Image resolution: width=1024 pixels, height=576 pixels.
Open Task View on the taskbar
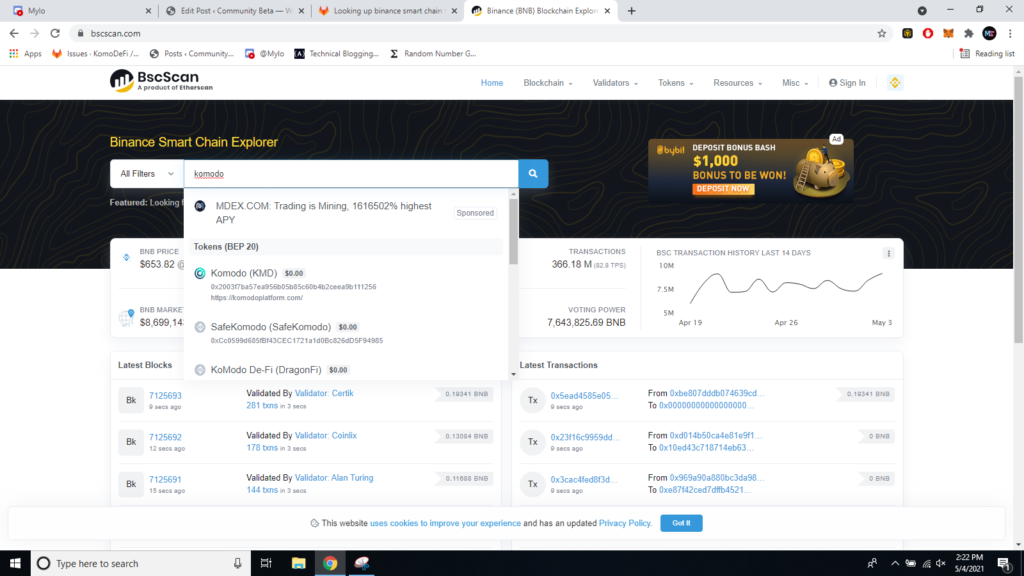266,563
